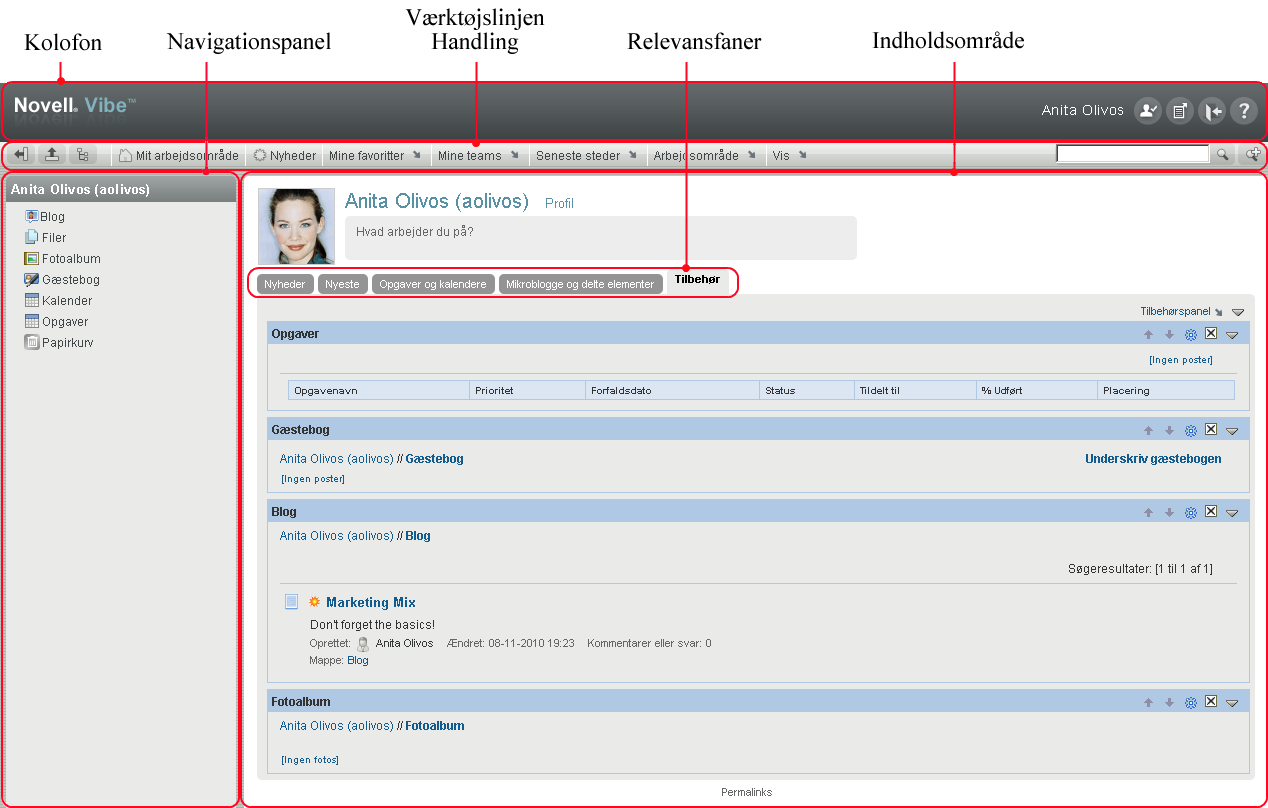
Task: Click the orange sun icon beside Marketing Mix
Action: point(314,602)
